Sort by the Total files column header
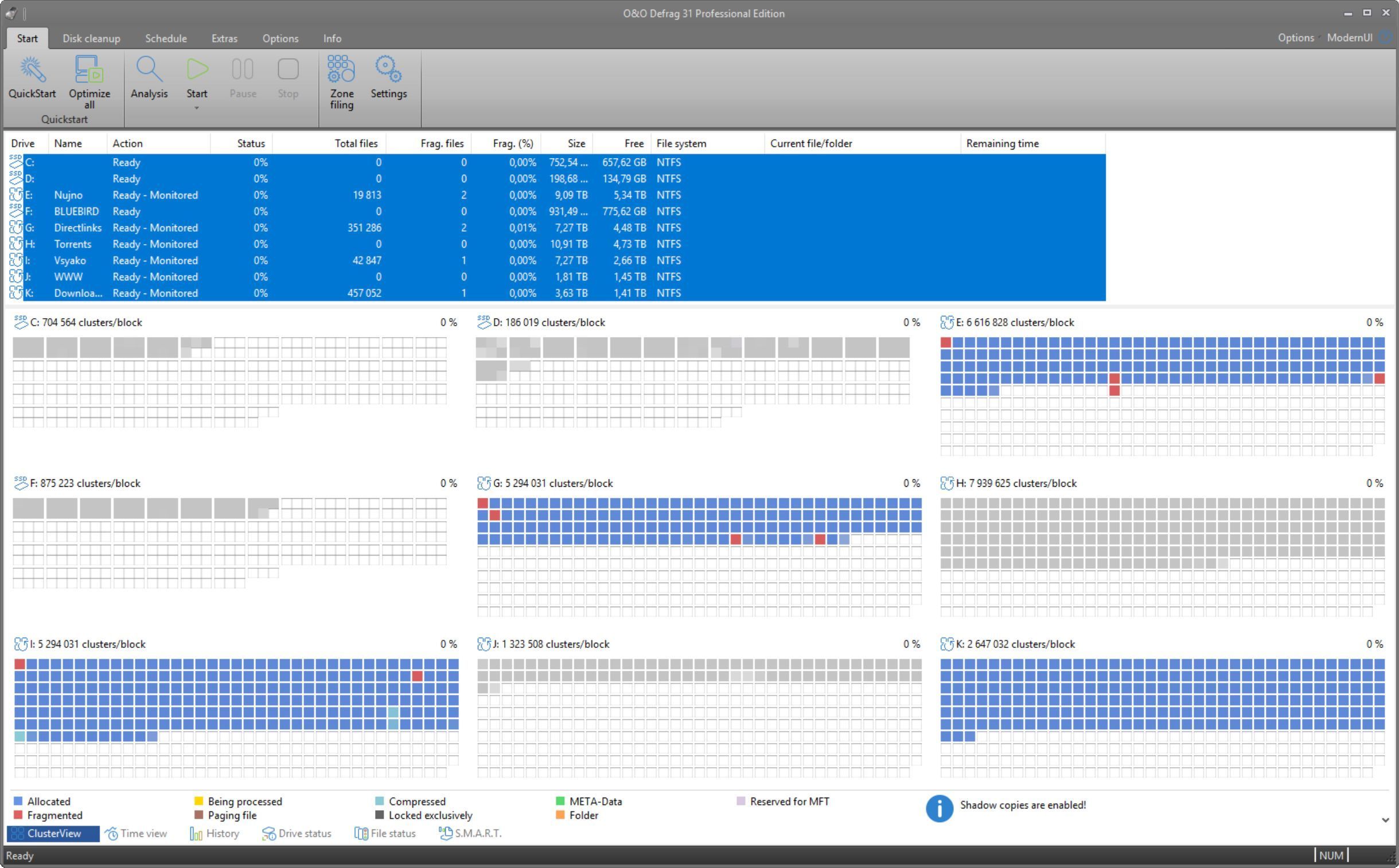The height and width of the screenshot is (868, 1399). [329, 143]
